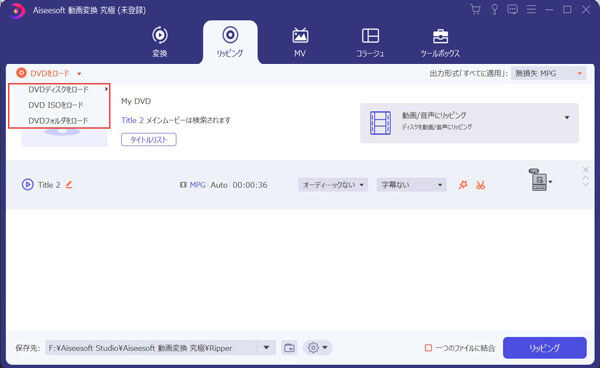This screenshot has width=600, height=368.
Task: Click the save path field F:¥Aiseesoft Studio
Action: tap(152, 348)
